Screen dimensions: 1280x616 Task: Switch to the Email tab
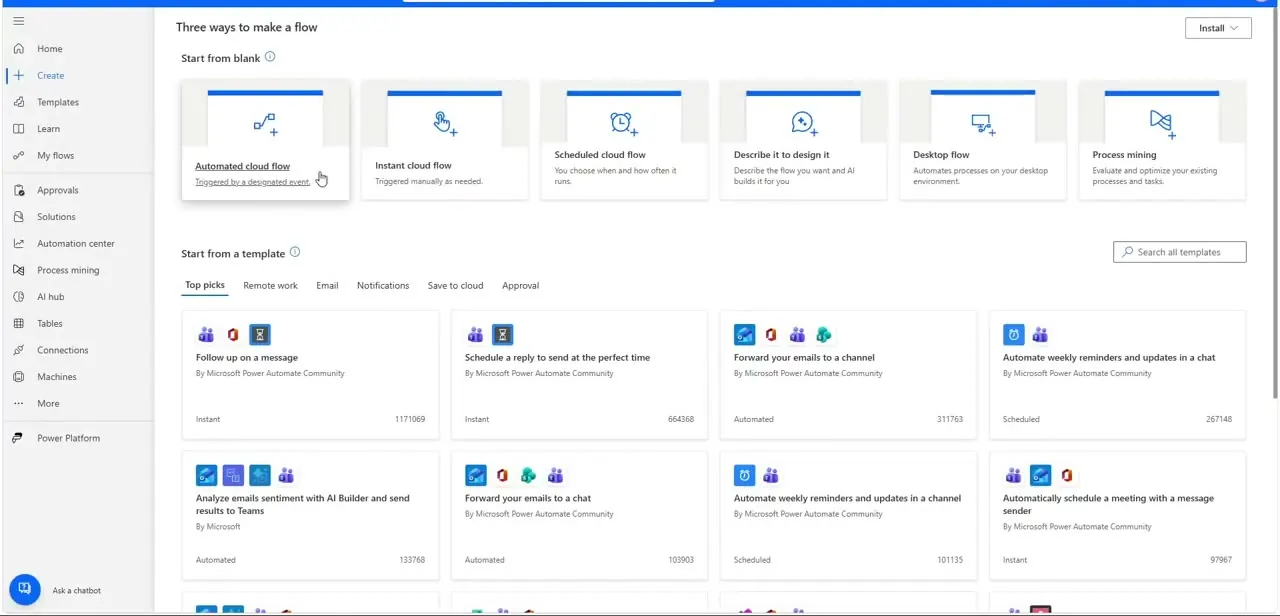click(x=328, y=285)
